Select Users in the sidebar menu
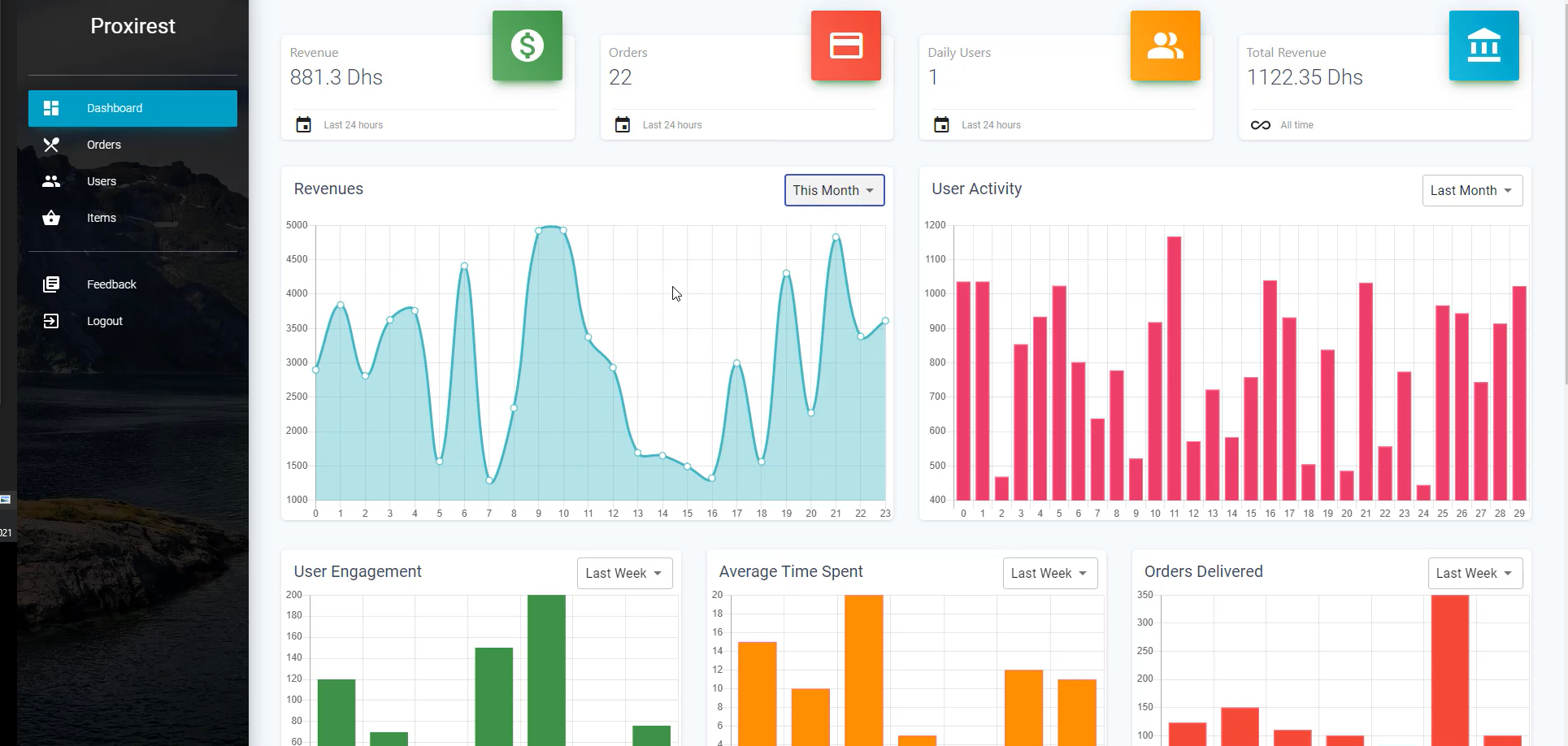 (x=101, y=181)
